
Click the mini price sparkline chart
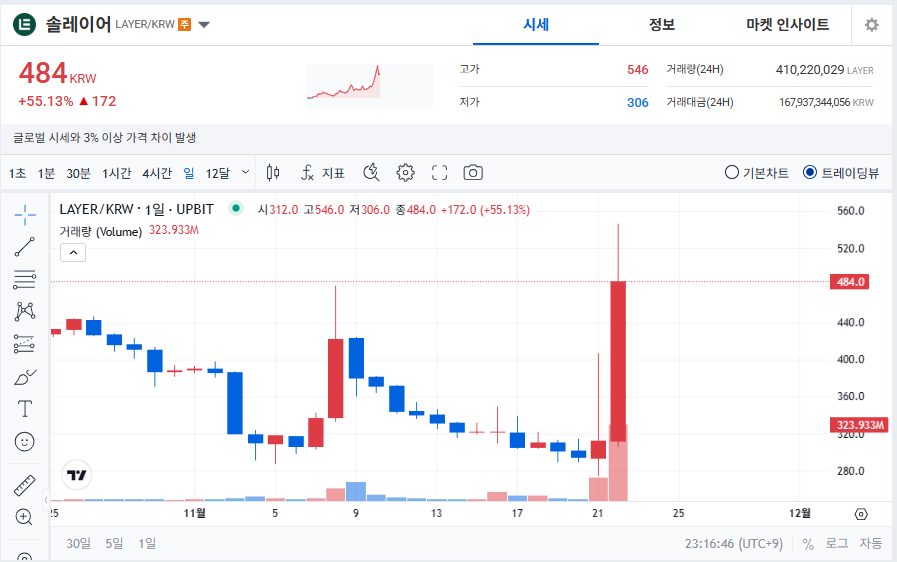coord(370,86)
